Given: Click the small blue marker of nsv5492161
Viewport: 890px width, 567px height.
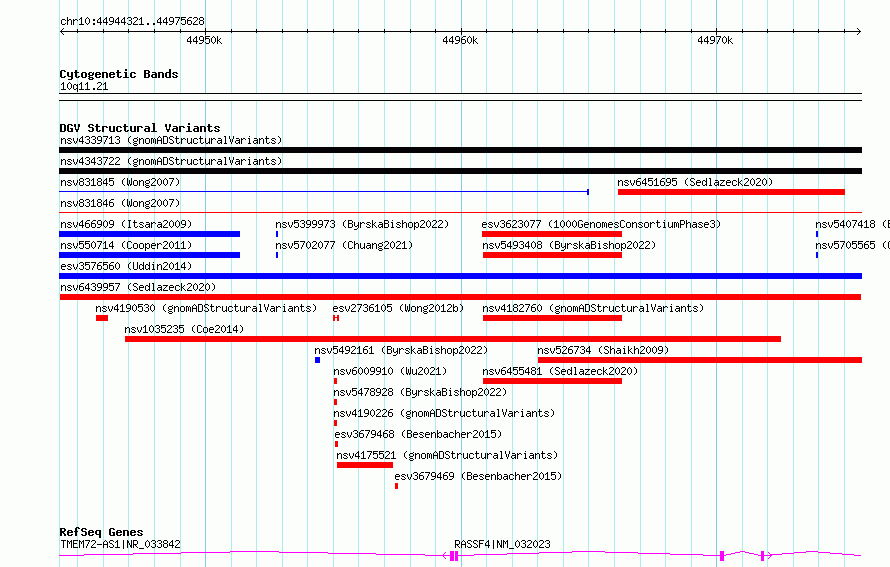Looking at the screenshot, I should (x=317, y=360).
